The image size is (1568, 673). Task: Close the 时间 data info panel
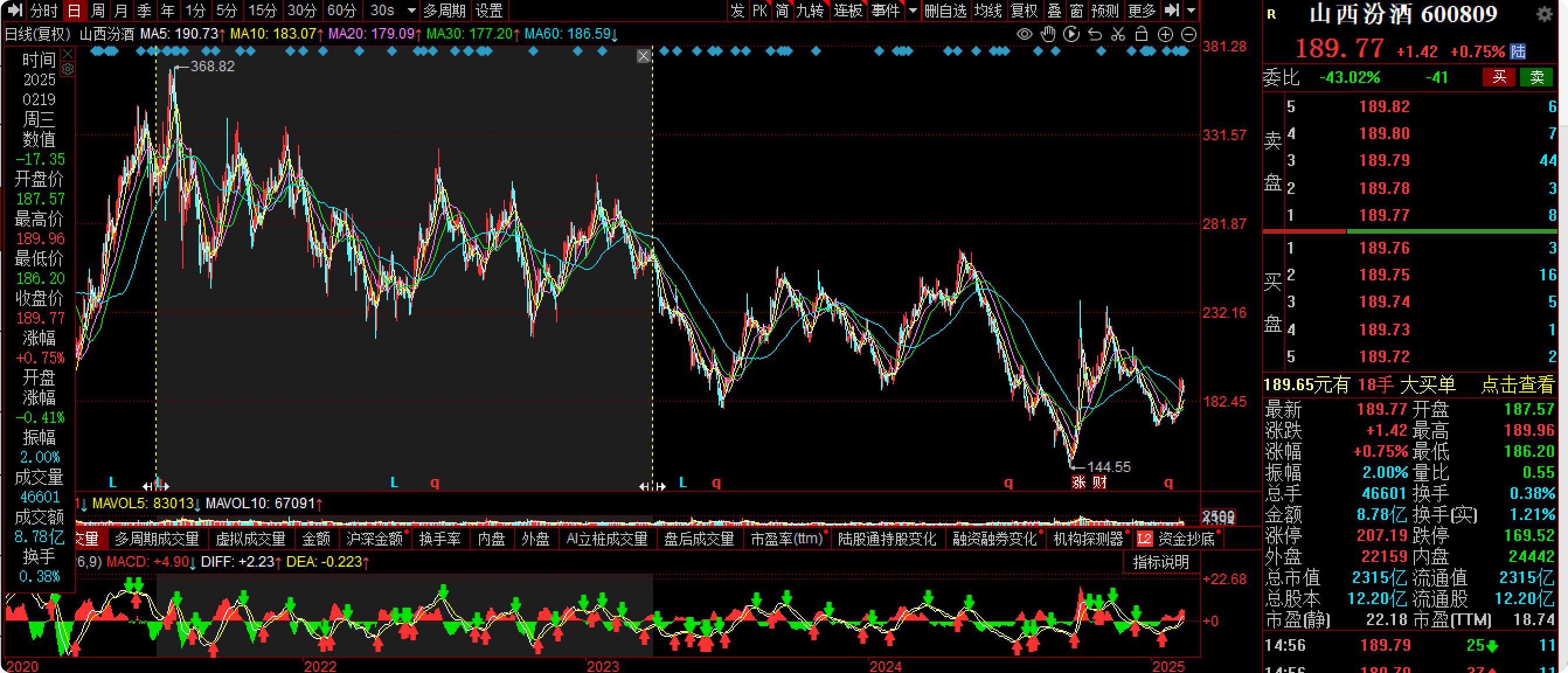[68, 54]
